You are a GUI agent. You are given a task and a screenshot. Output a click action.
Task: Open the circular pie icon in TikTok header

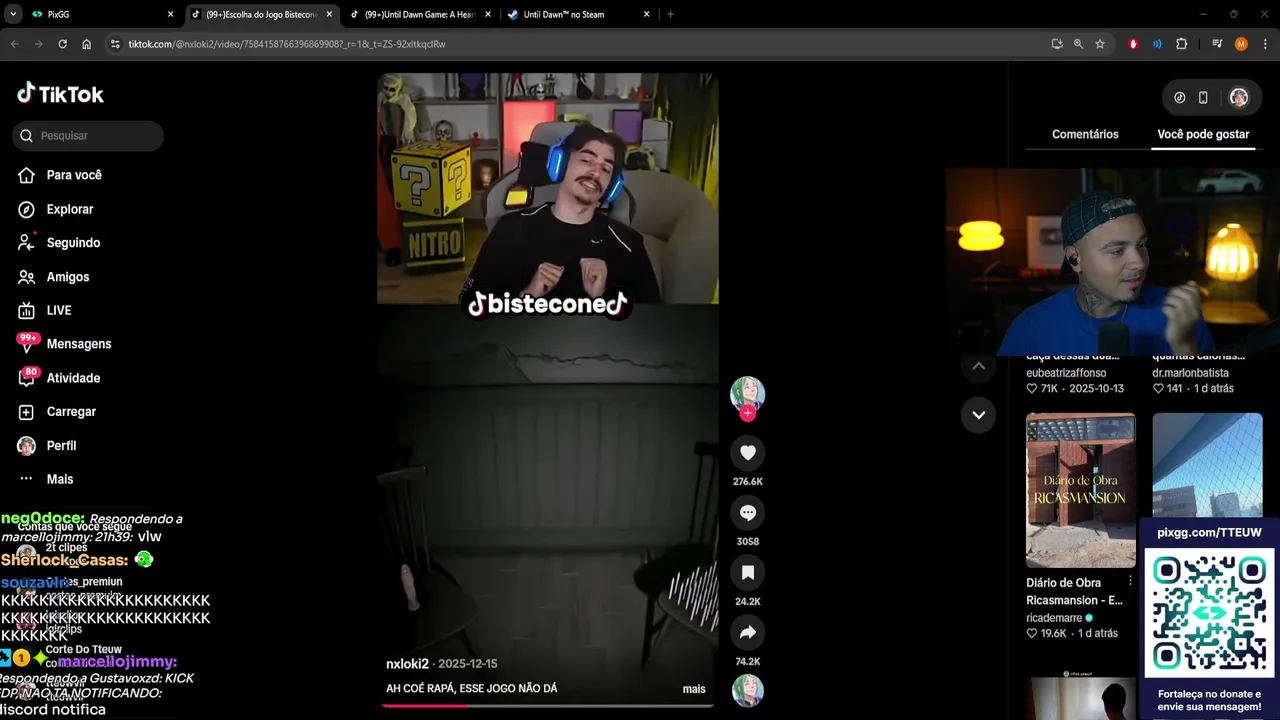1180,98
